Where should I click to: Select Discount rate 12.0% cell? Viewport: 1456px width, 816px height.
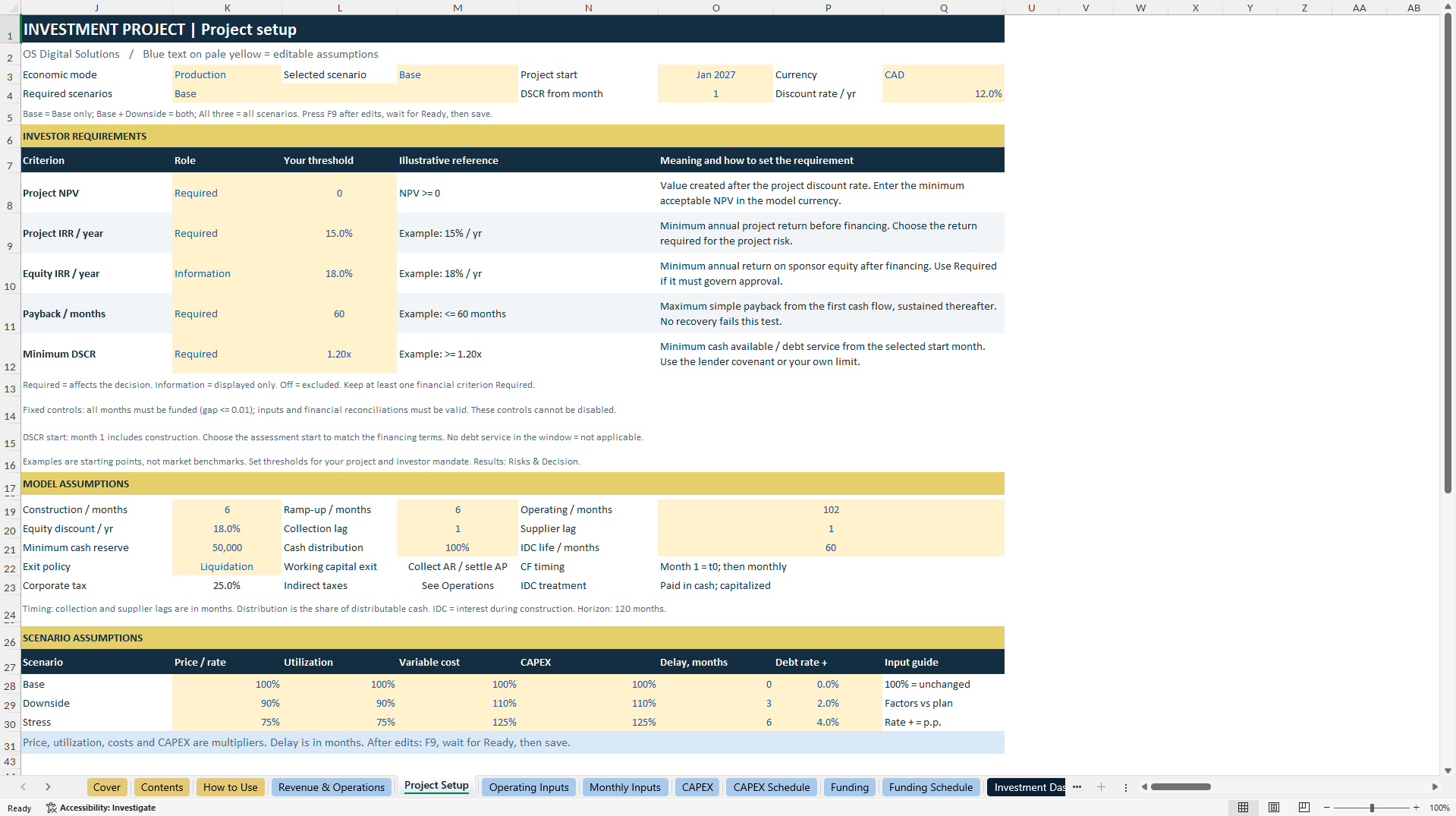point(943,93)
